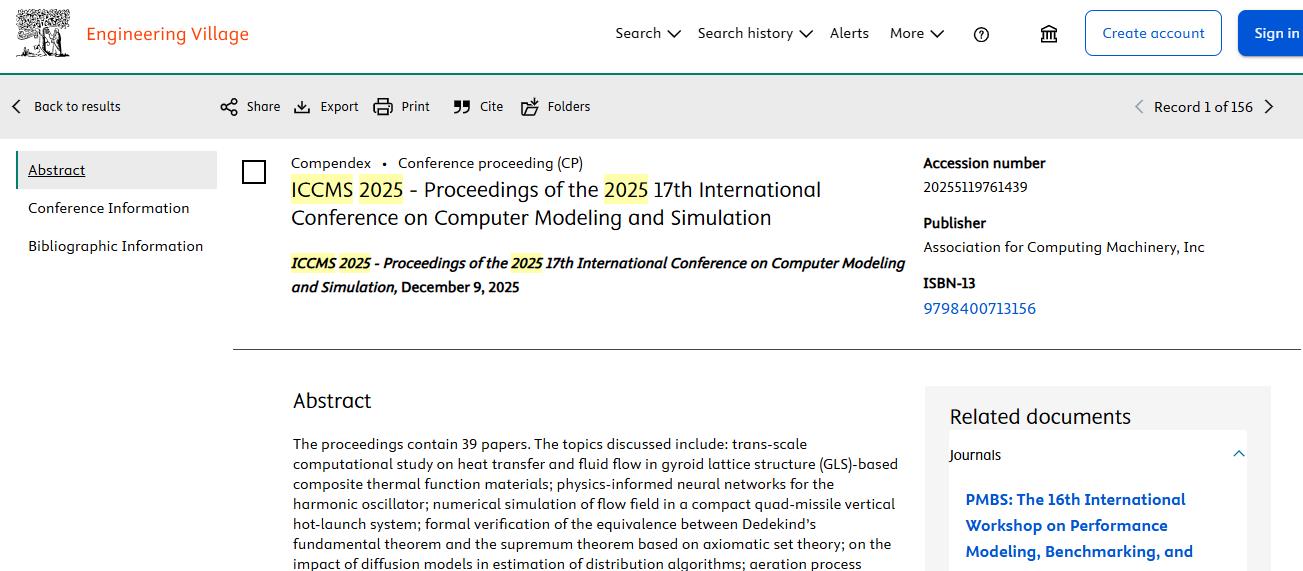Click the Engineering Village tree logo

pyautogui.click(x=43, y=33)
